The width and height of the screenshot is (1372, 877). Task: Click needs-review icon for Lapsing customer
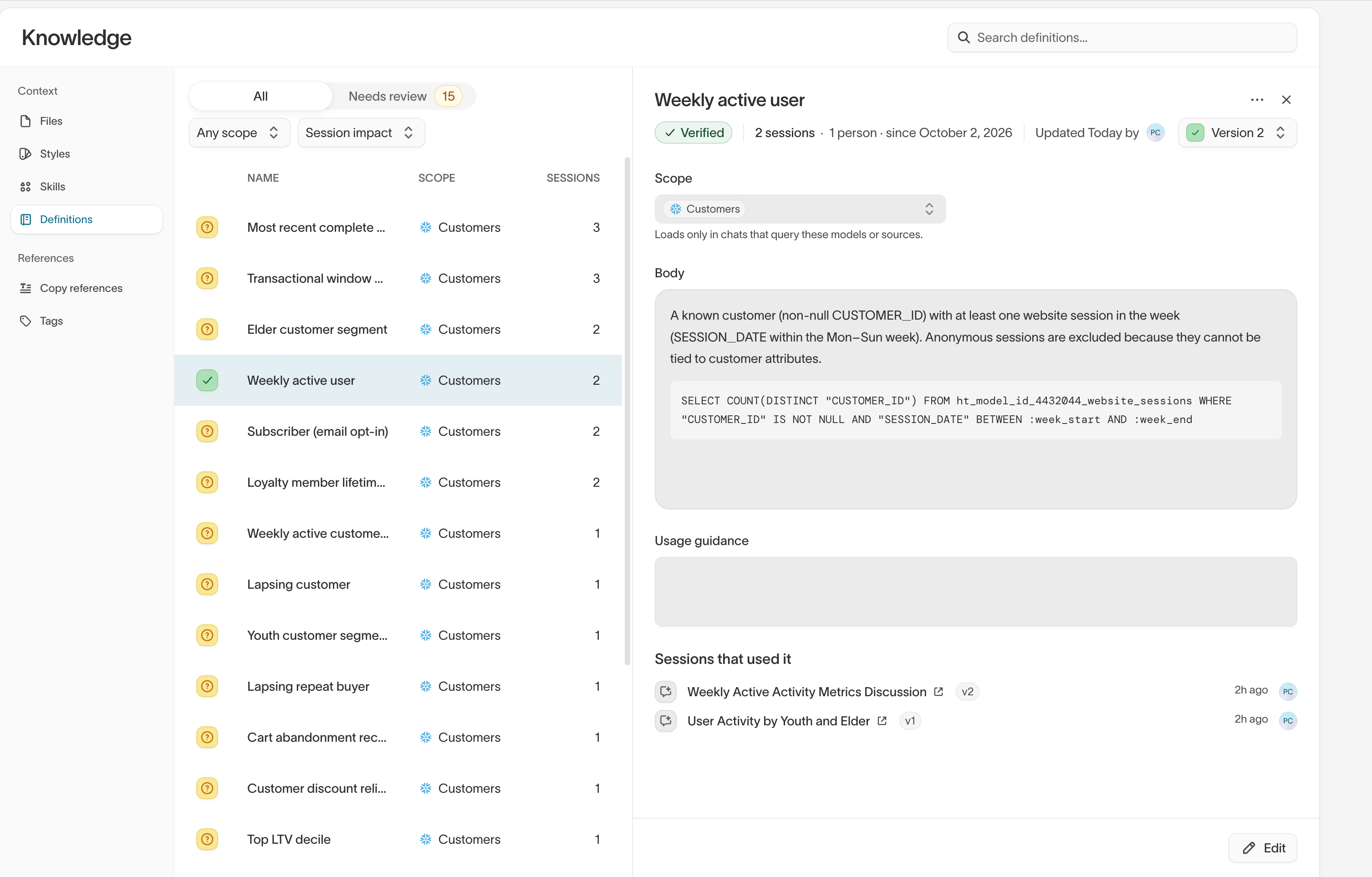click(x=207, y=585)
